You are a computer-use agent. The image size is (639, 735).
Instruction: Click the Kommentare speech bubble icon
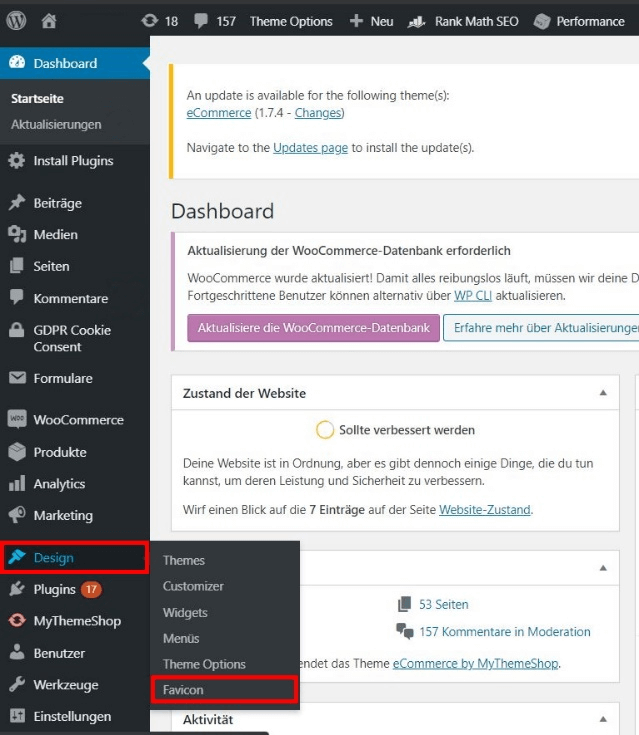tap(17, 297)
